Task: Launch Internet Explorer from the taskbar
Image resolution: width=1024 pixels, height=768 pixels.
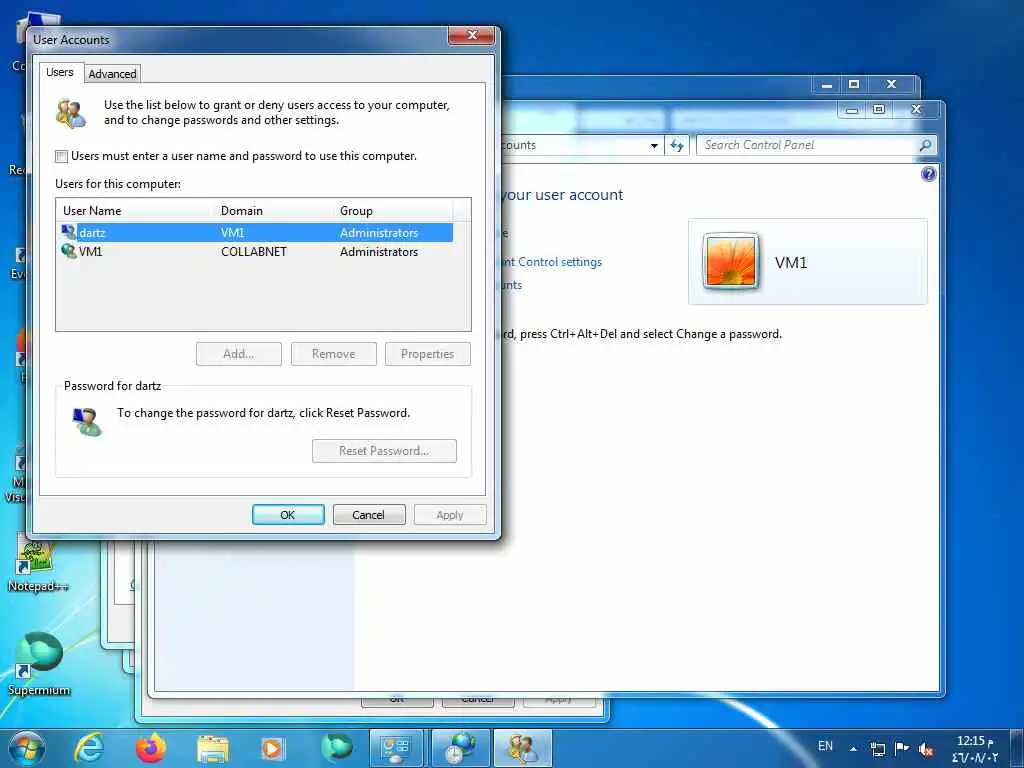Action: [x=89, y=748]
